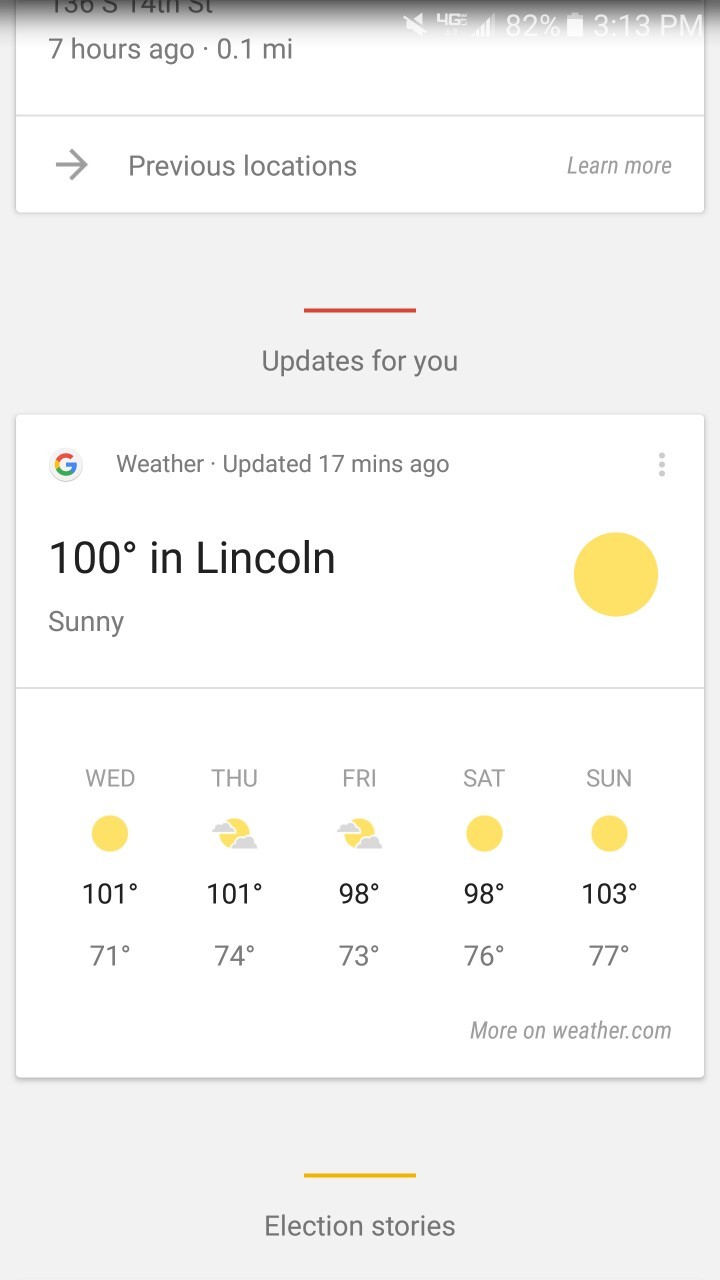Tap the Updates for you section header
The image size is (720, 1280).
pos(360,361)
